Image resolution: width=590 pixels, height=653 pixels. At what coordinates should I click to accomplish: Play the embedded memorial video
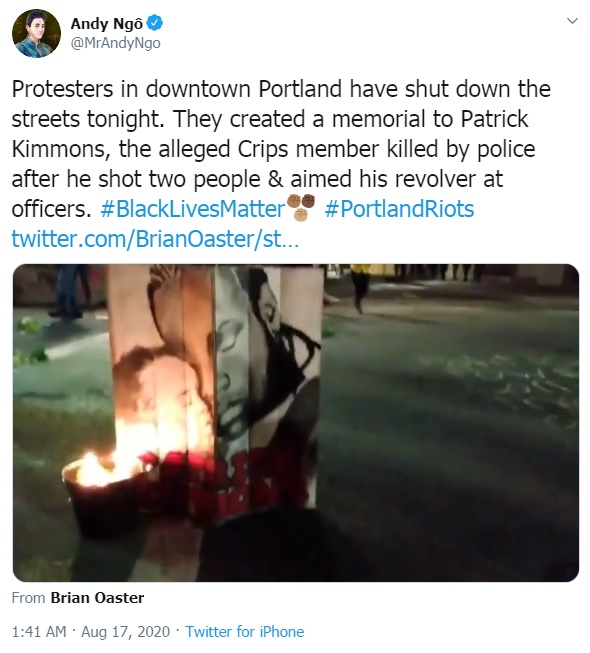[x=296, y=423]
